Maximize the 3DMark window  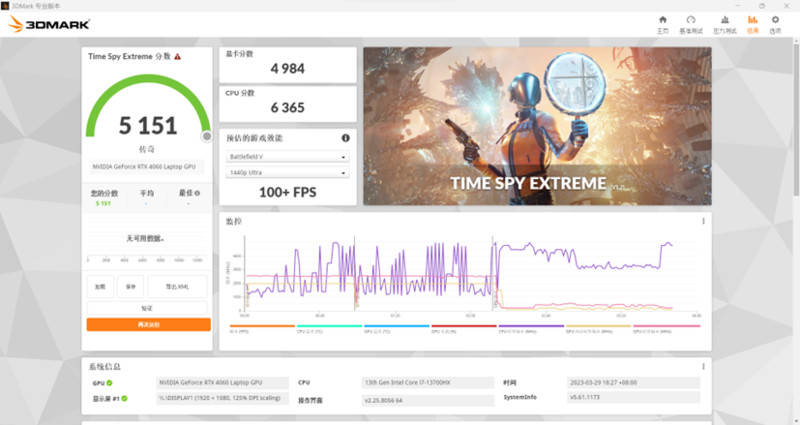point(762,6)
